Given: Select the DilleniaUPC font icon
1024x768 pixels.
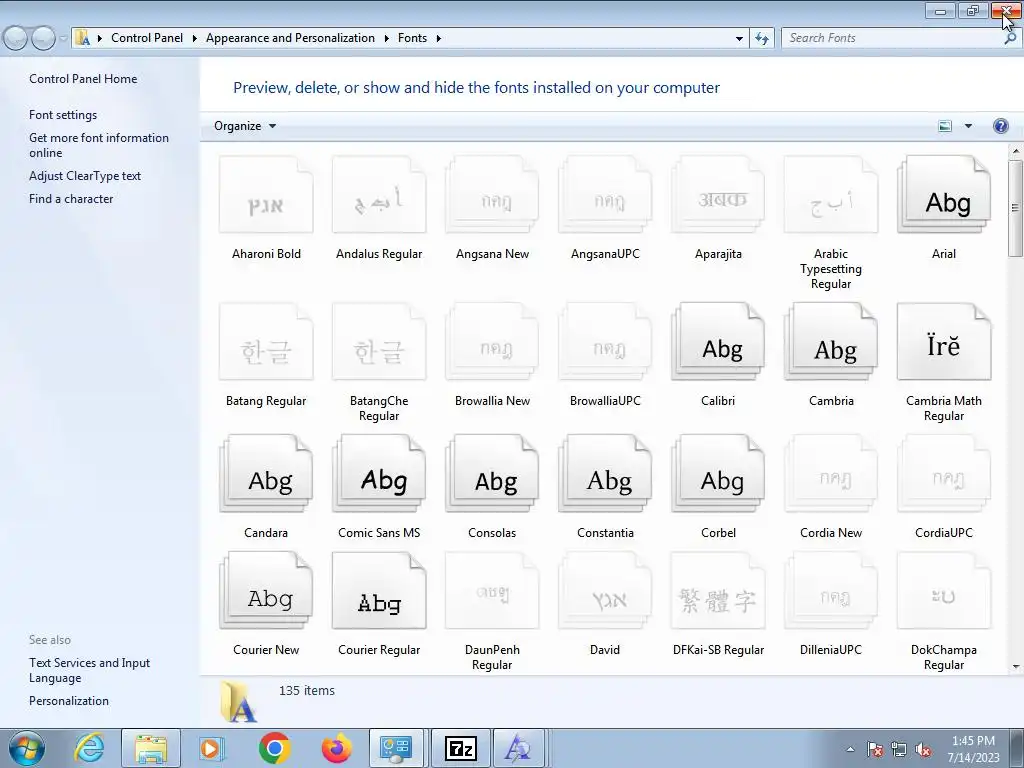Looking at the screenshot, I should (831, 590).
